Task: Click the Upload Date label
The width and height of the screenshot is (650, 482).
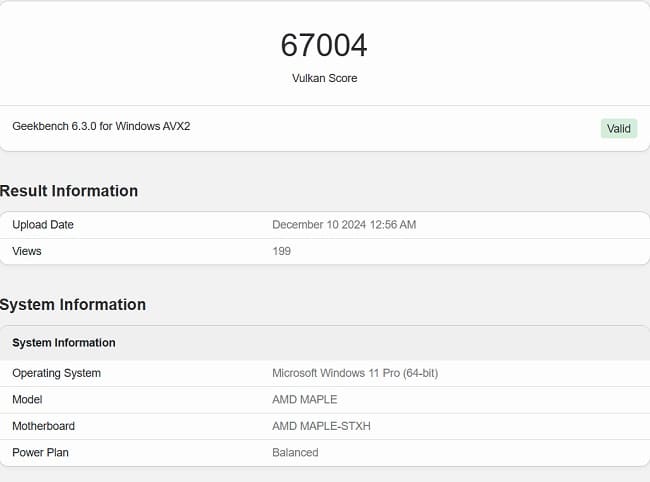Action: (43, 225)
